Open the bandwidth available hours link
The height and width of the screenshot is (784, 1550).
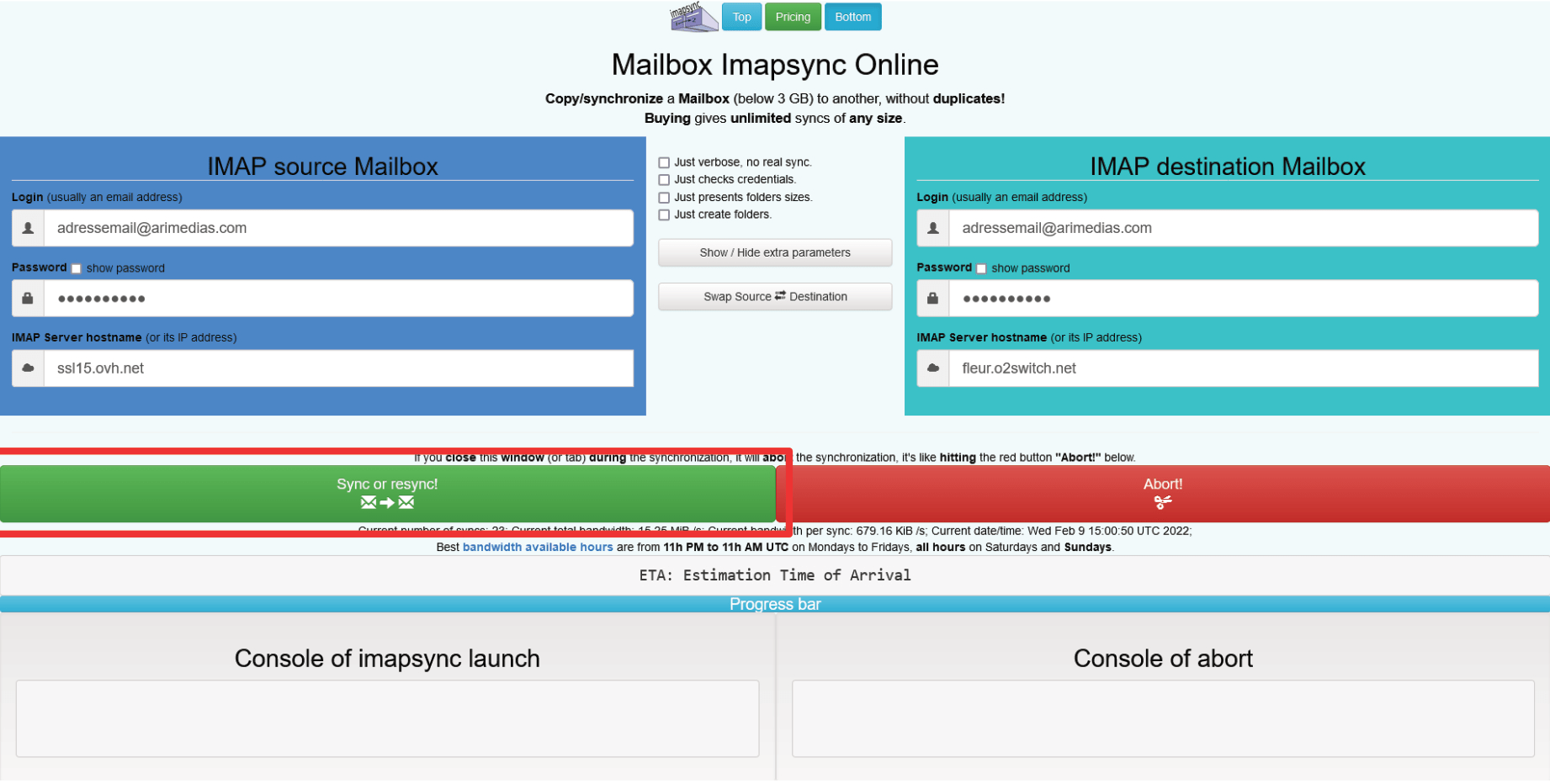click(x=537, y=547)
